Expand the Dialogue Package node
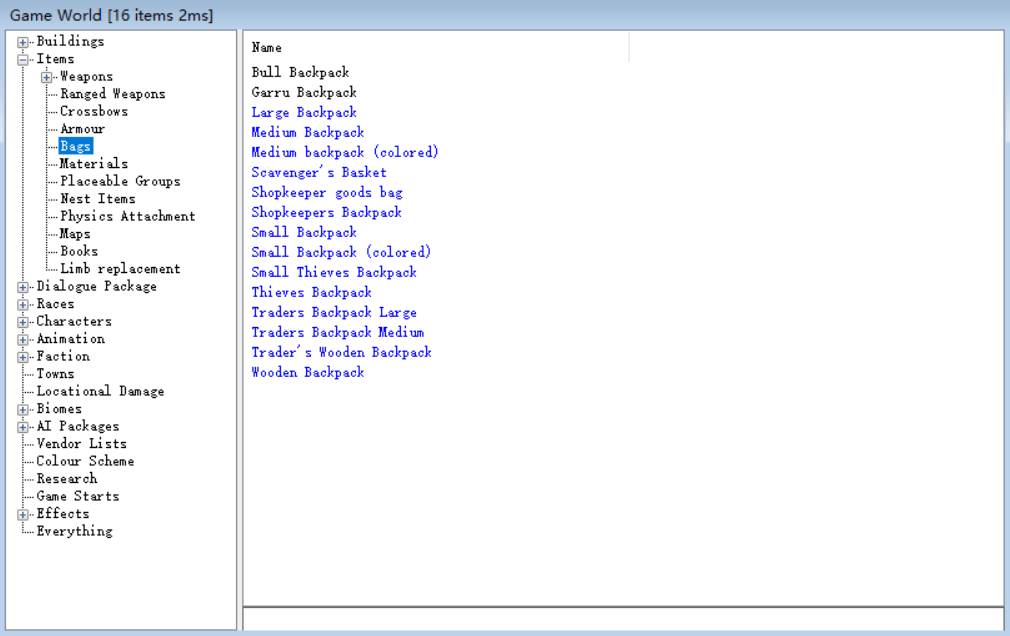 23,287
